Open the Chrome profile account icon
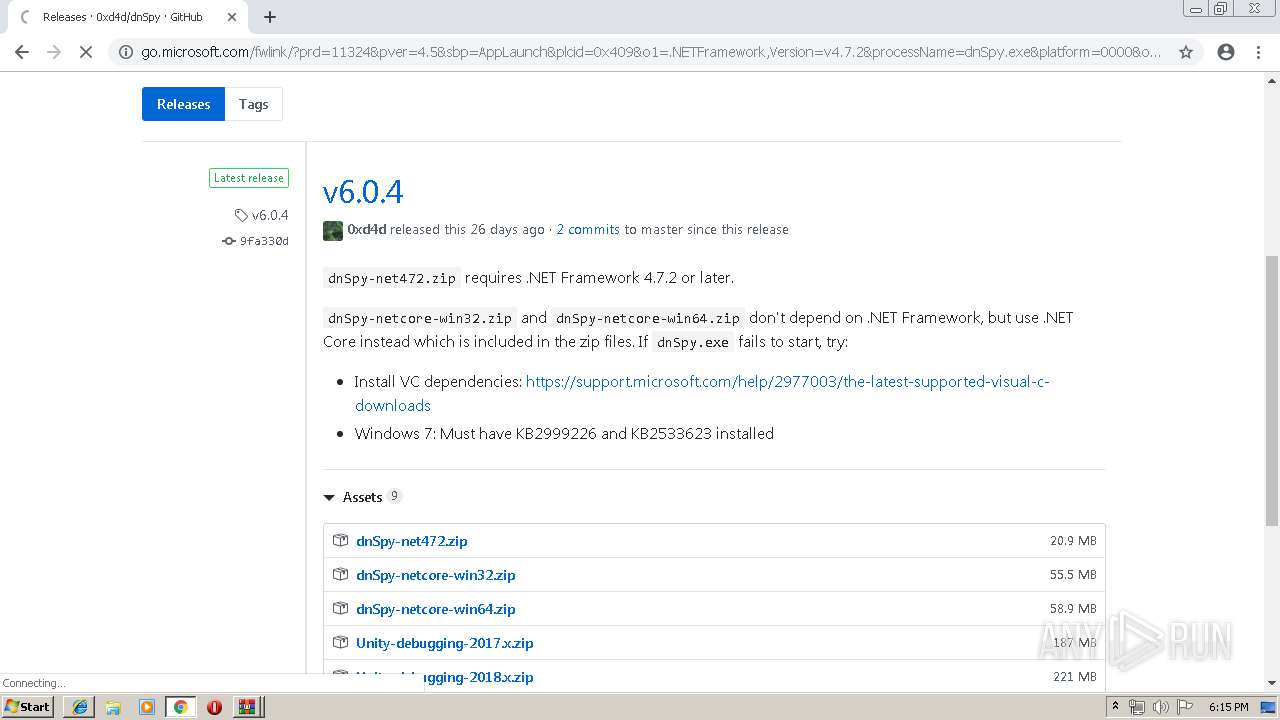1280x720 pixels. [x=1226, y=52]
